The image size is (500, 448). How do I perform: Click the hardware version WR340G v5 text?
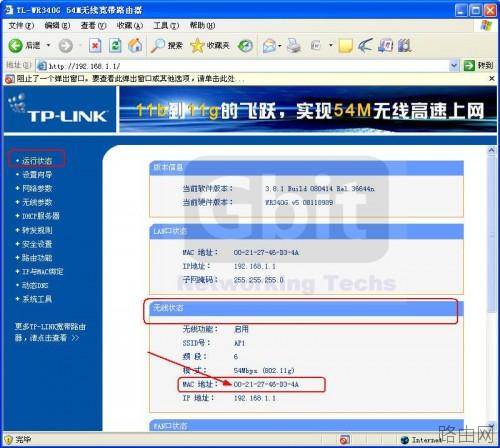(x=299, y=202)
